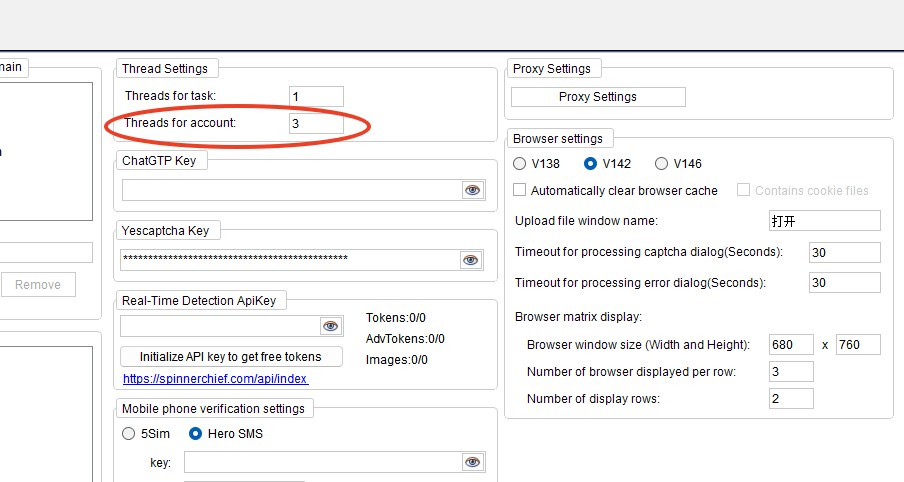
Task: Focus the Threads for task field
Action: 316,96
